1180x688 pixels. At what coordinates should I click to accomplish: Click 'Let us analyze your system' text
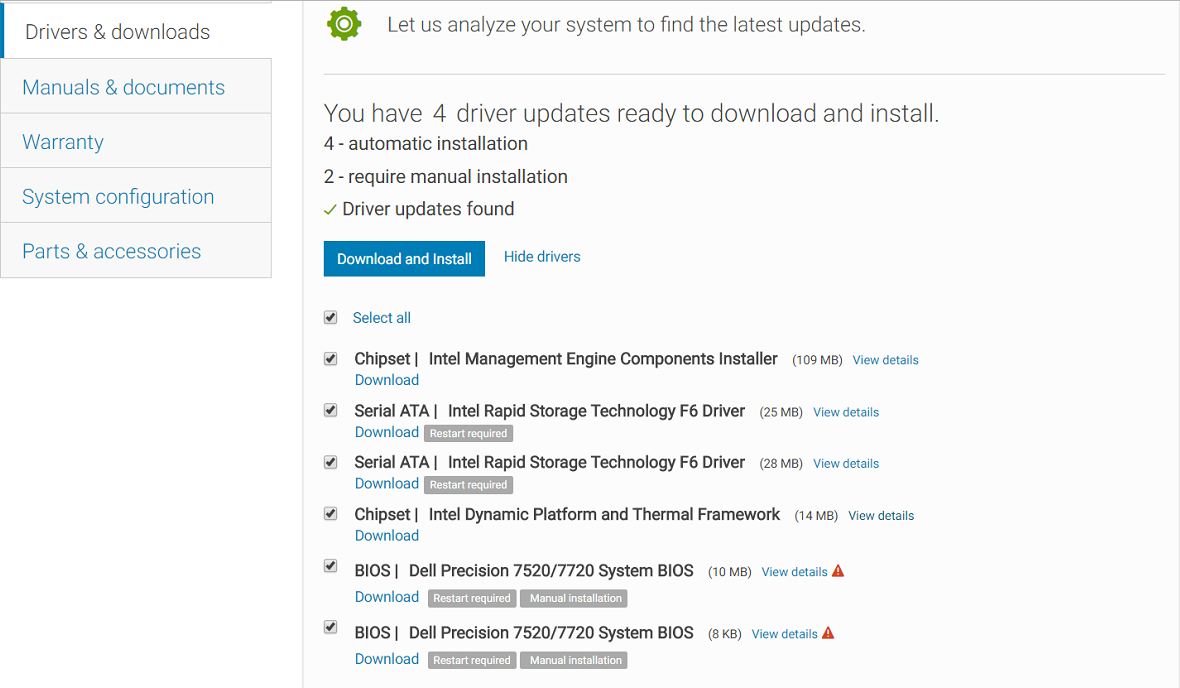pyautogui.click(x=626, y=25)
